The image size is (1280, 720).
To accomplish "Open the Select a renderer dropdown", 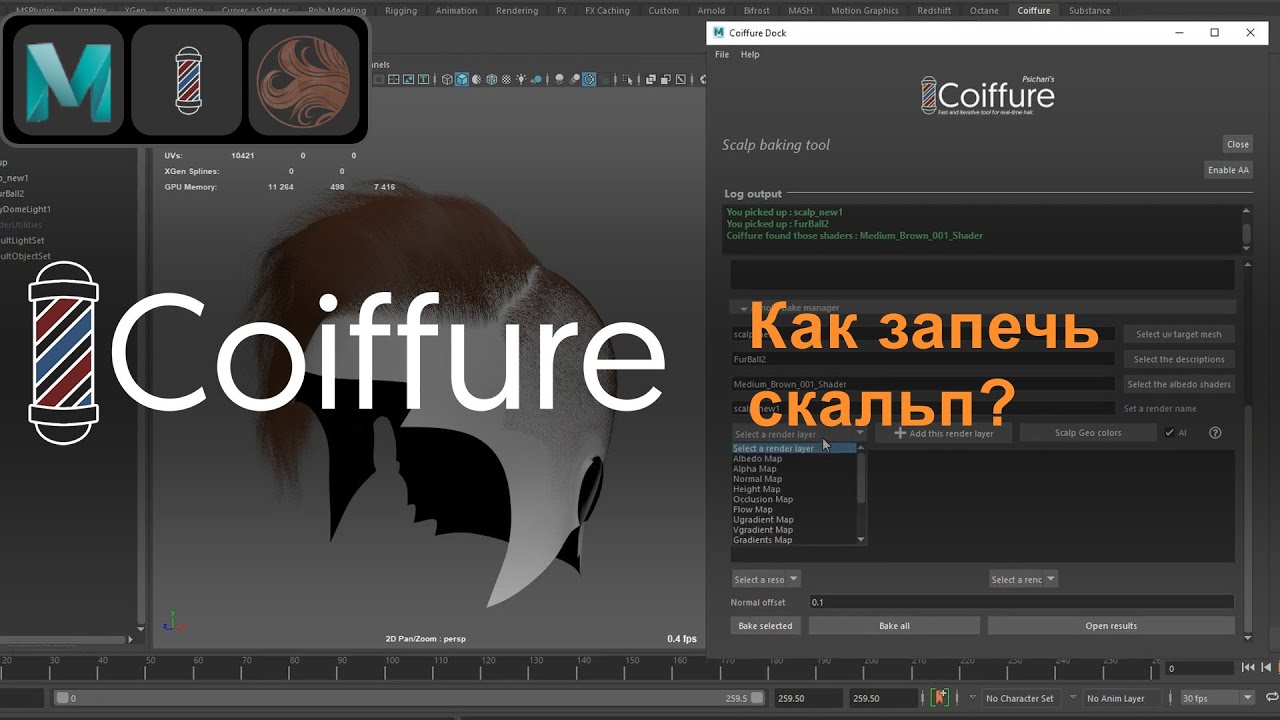I will pyautogui.click(x=1023, y=579).
